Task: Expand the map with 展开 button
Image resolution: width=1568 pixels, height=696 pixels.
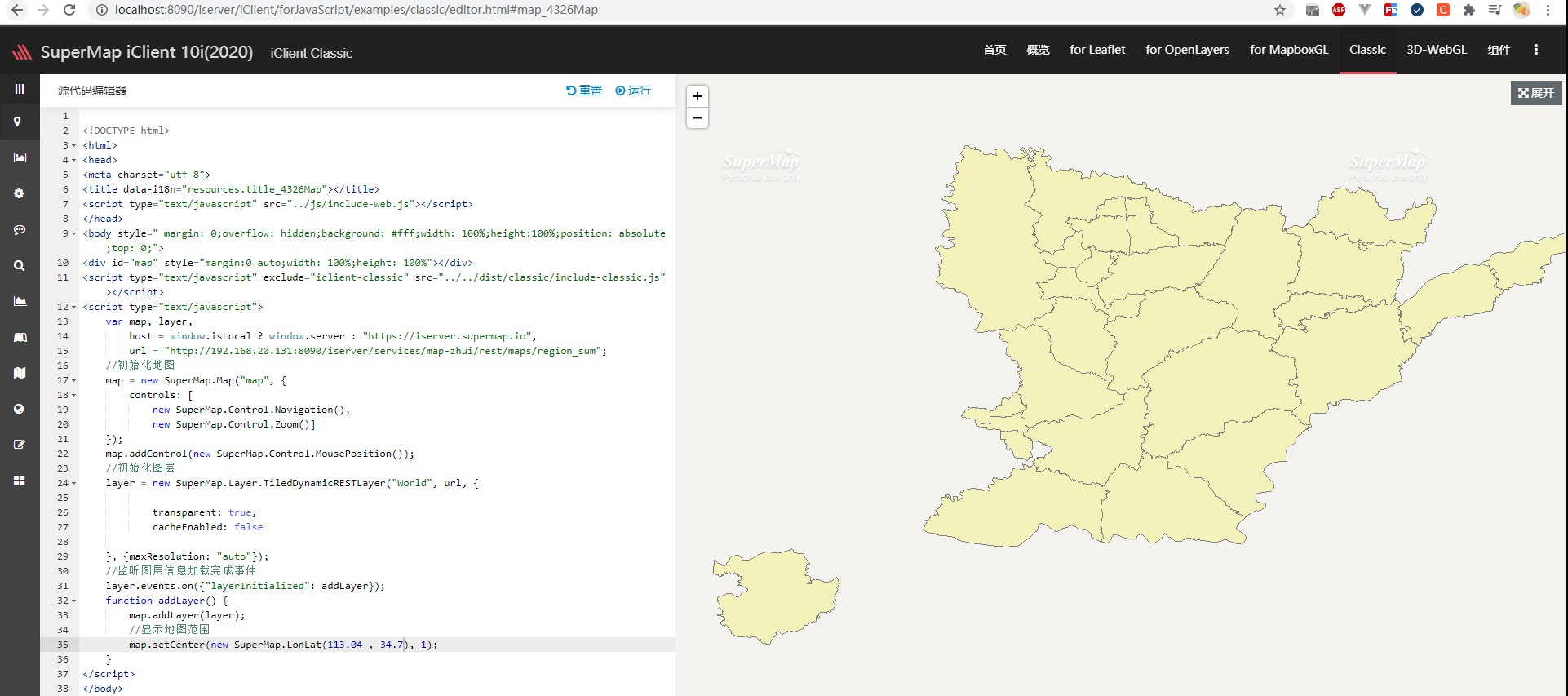Action: 1536,93
